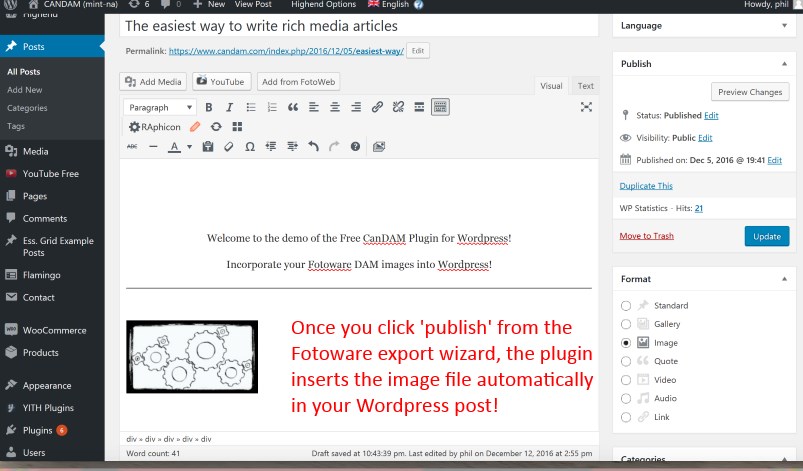Align text left
This screenshot has height=471, width=803.
point(314,107)
